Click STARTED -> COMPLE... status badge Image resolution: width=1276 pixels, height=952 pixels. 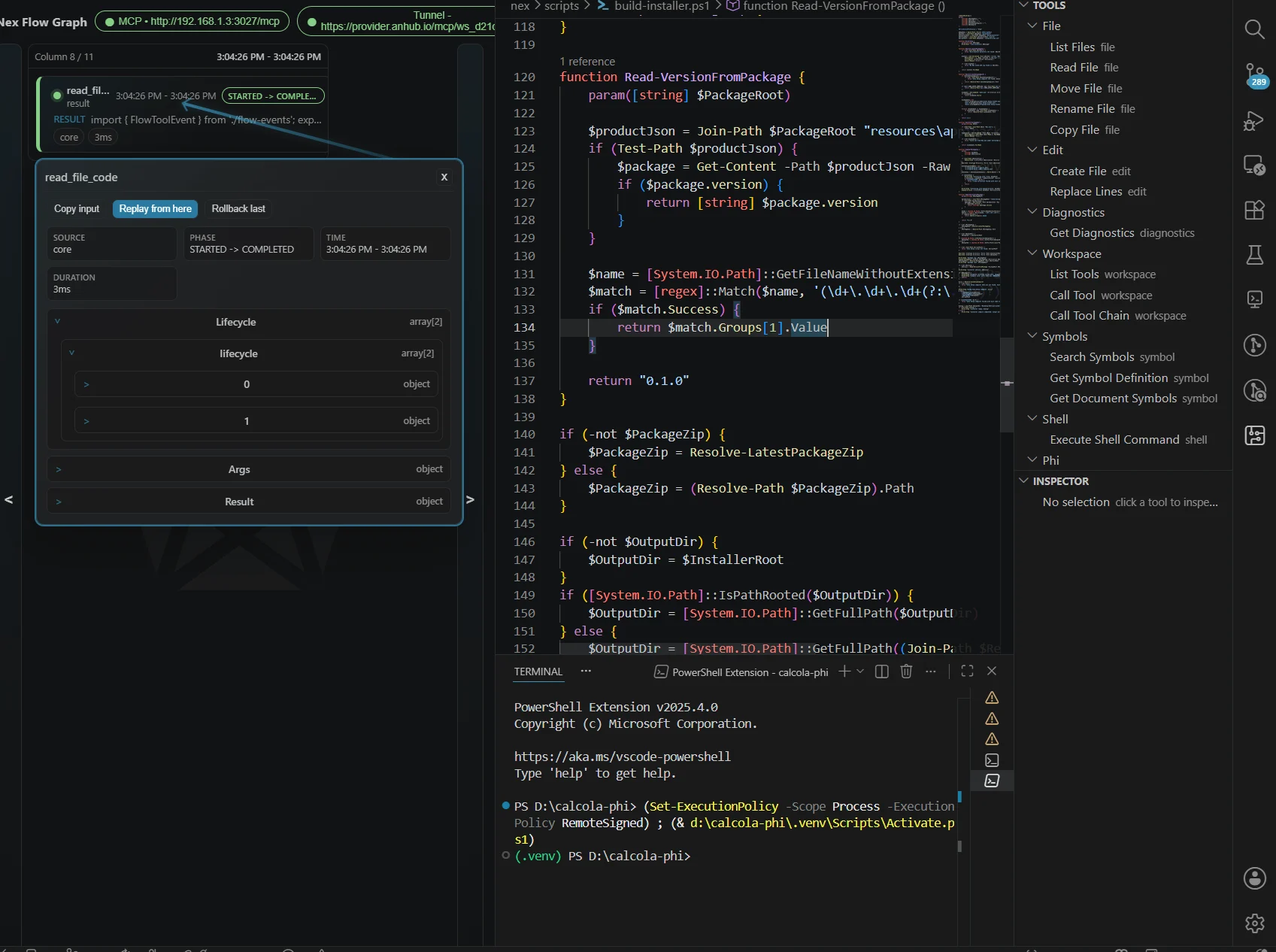point(273,96)
